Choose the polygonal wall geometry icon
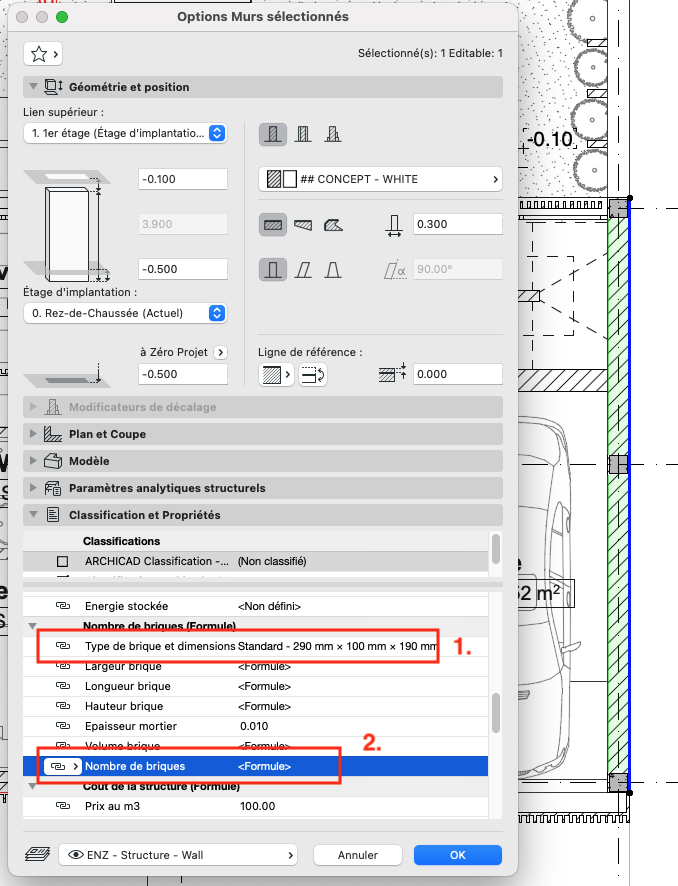The height and width of the screenshot is (886, 678). coord(333,225)
